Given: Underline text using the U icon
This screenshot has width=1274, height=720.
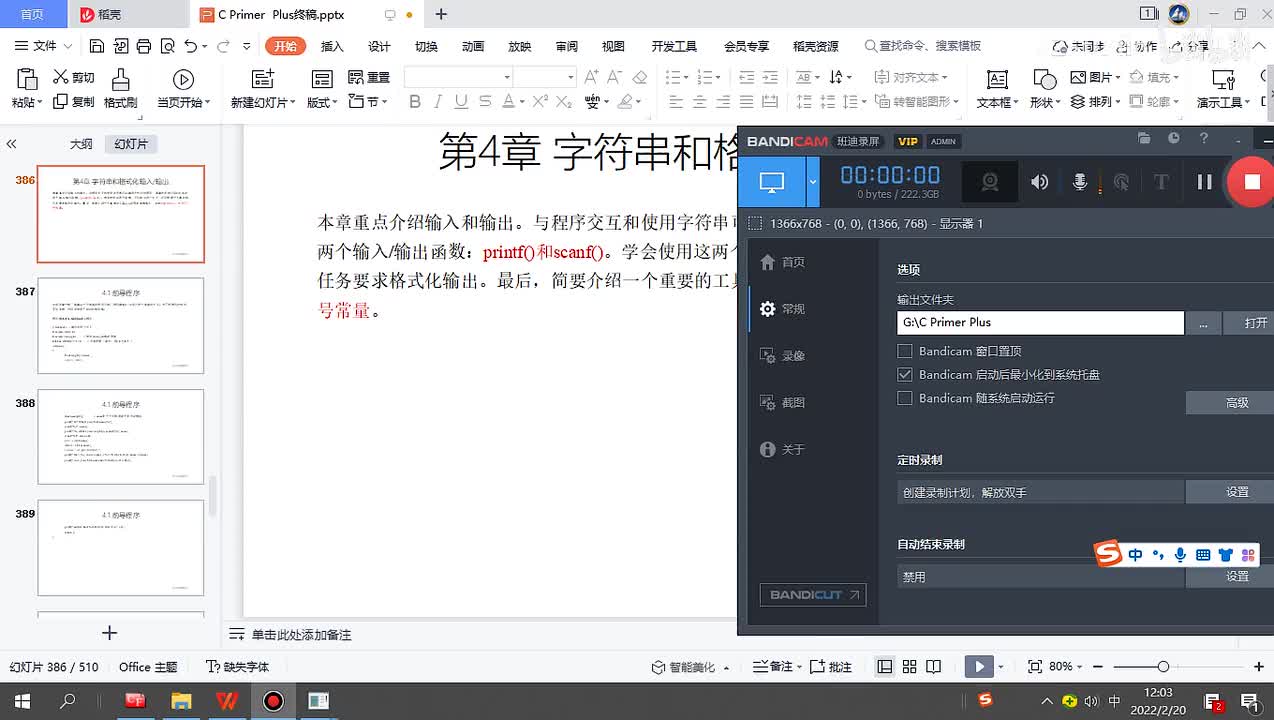Looking at the screenshot, I should click(x=461, y=101).
